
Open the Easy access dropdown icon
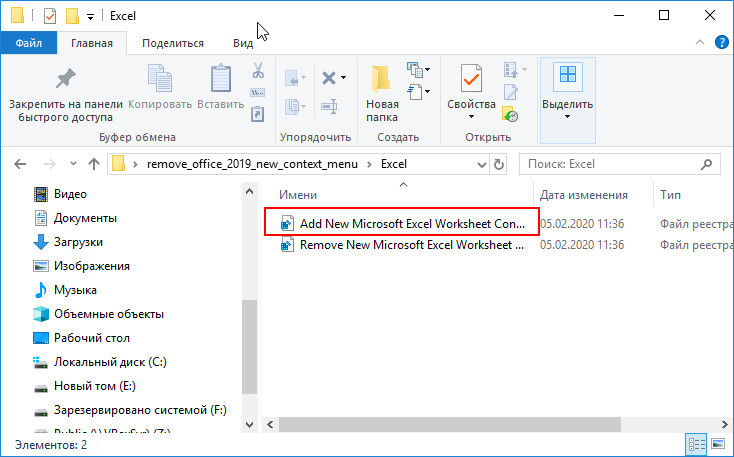point(418,92)
